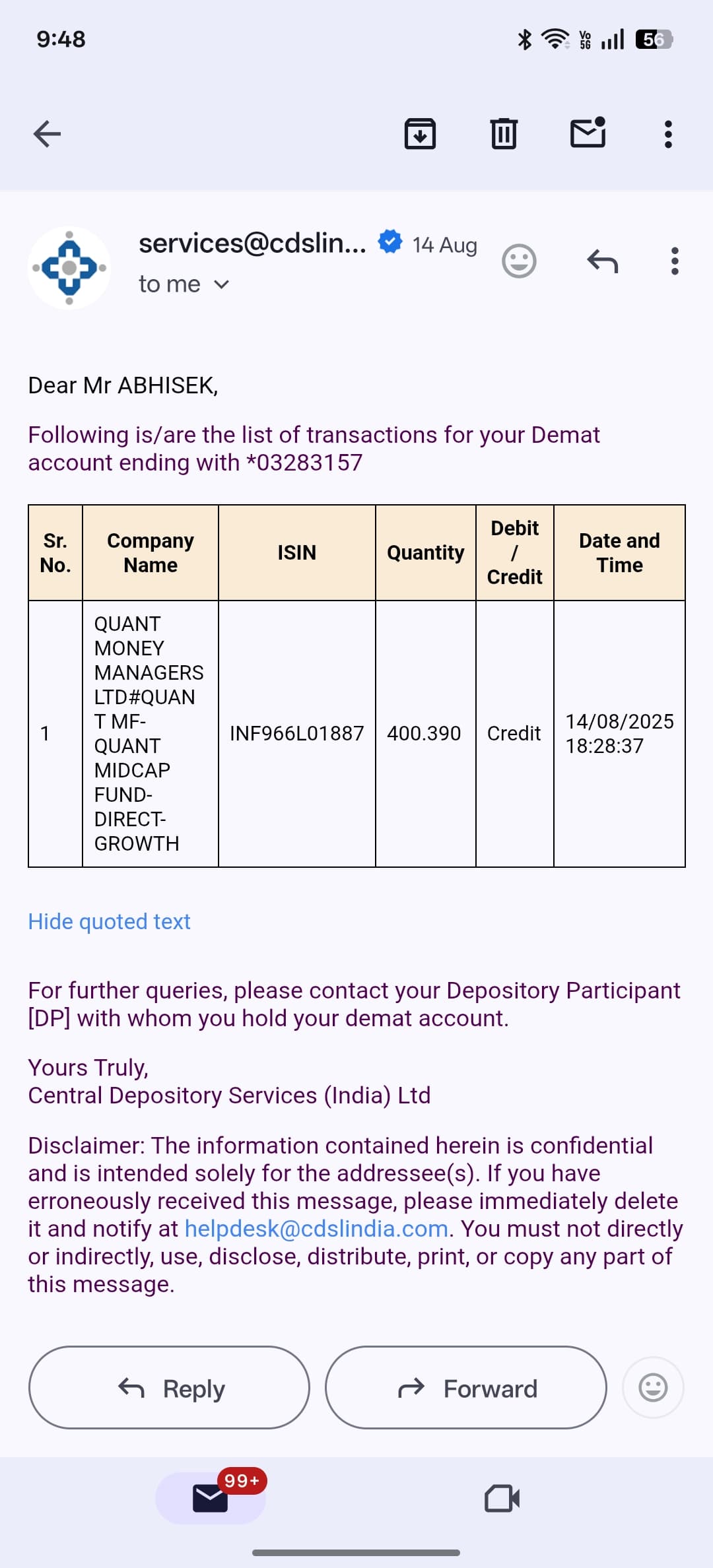The height and width of the screenshot is (1568, 713).
Task: Open the top toolbar overflow menu
Action: (x=668, y=134)
